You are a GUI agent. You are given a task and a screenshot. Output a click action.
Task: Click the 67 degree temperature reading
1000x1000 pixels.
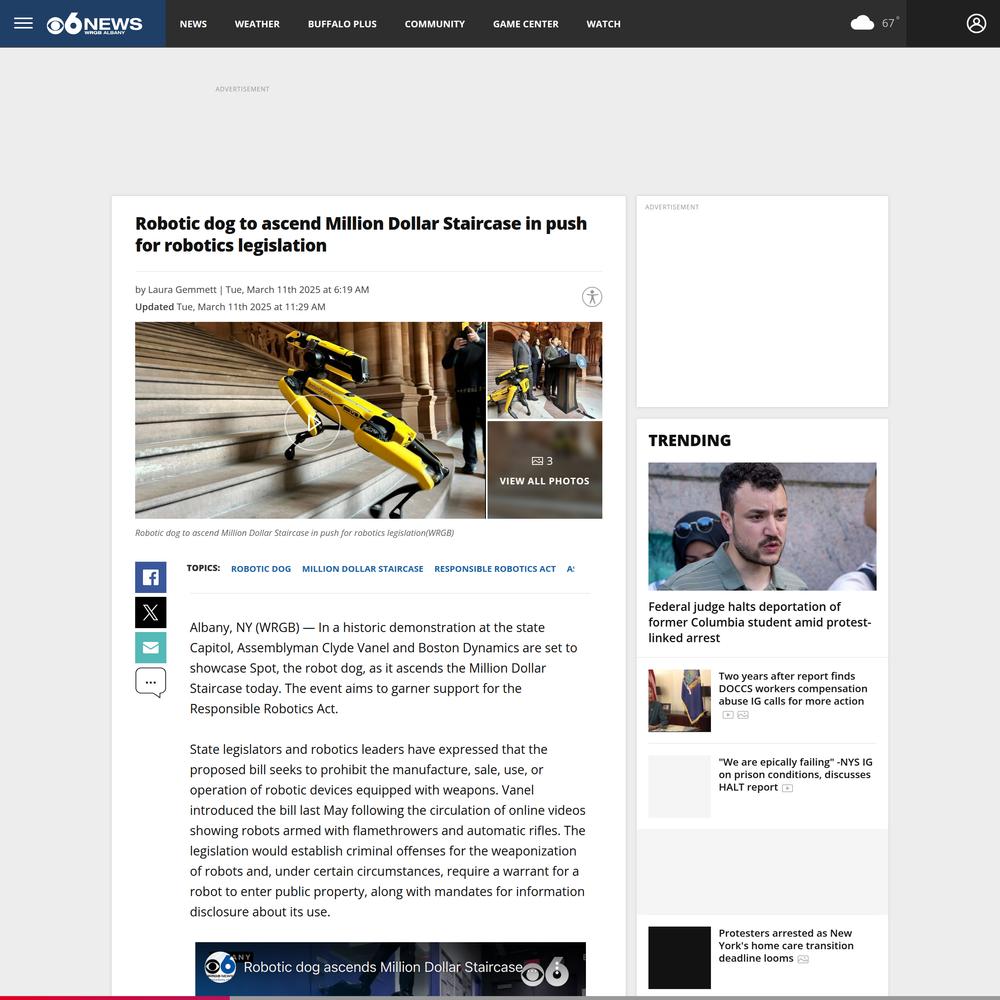click(890, 23)
